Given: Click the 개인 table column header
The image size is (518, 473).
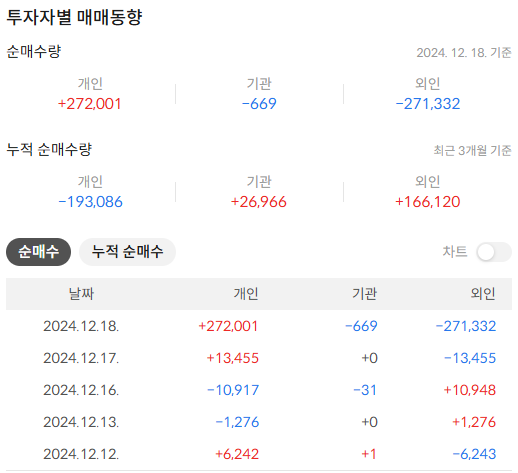Looking at the screenshot, I should (x=246, y=294).
